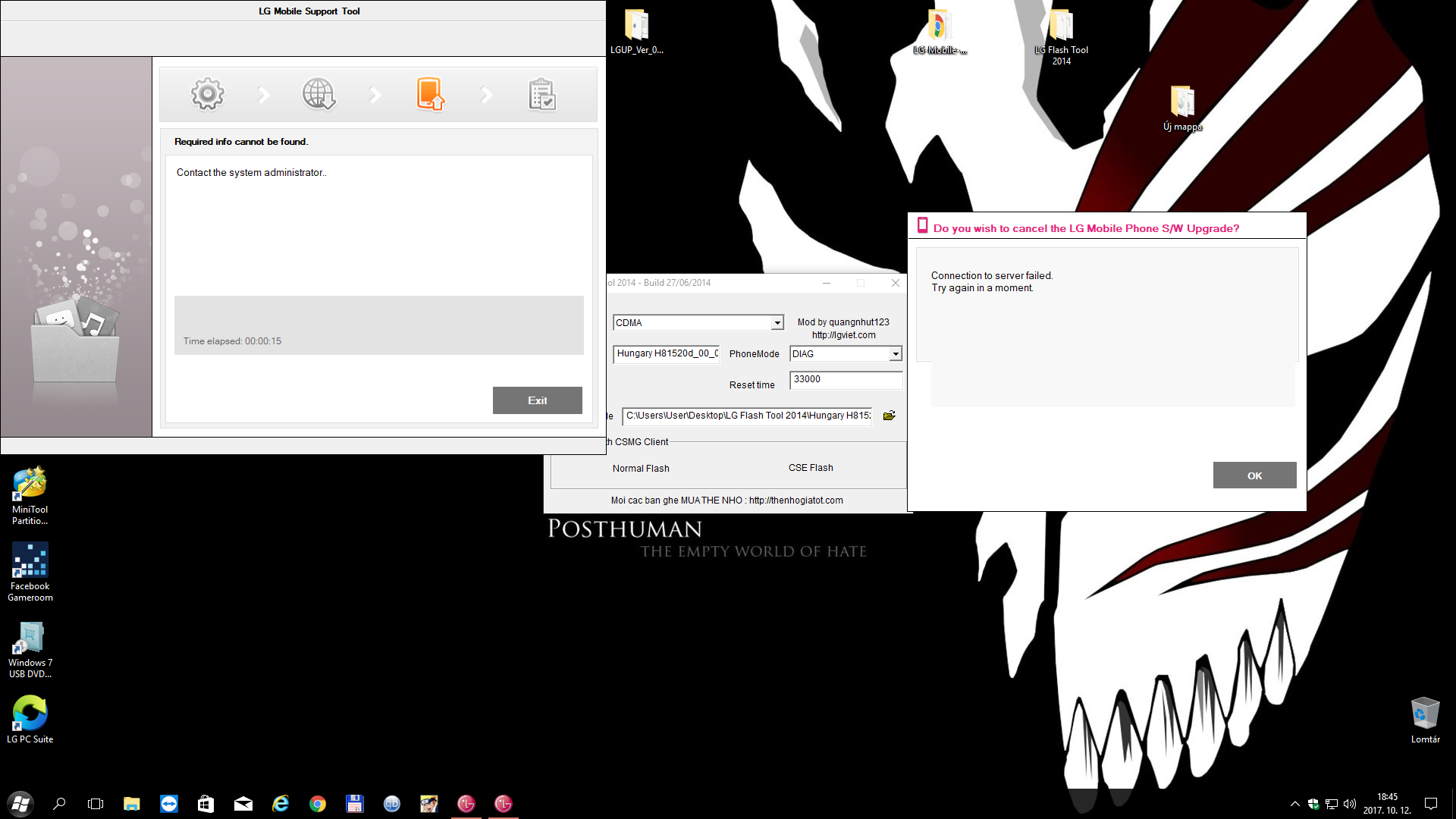
Task: Open the Windows Start menu
Action: (20, 804)
